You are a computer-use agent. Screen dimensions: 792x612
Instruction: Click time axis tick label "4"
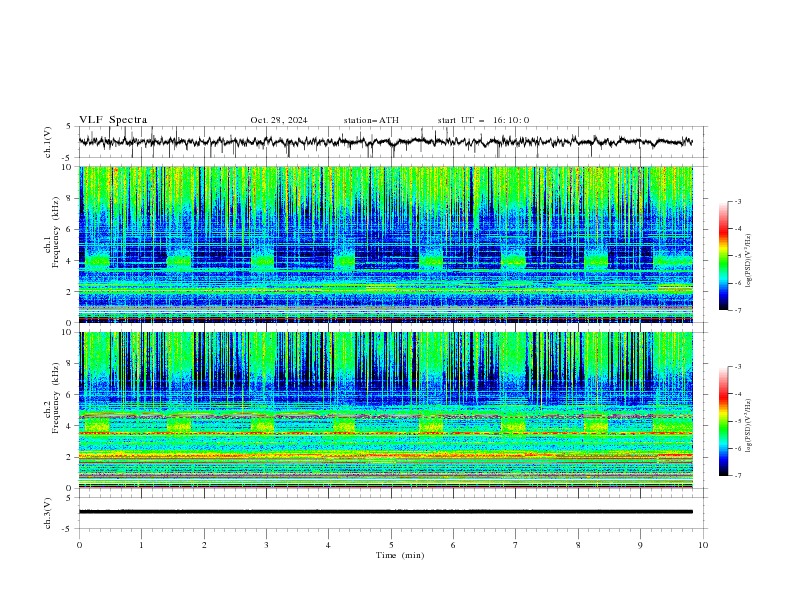[x=329, y=545]
